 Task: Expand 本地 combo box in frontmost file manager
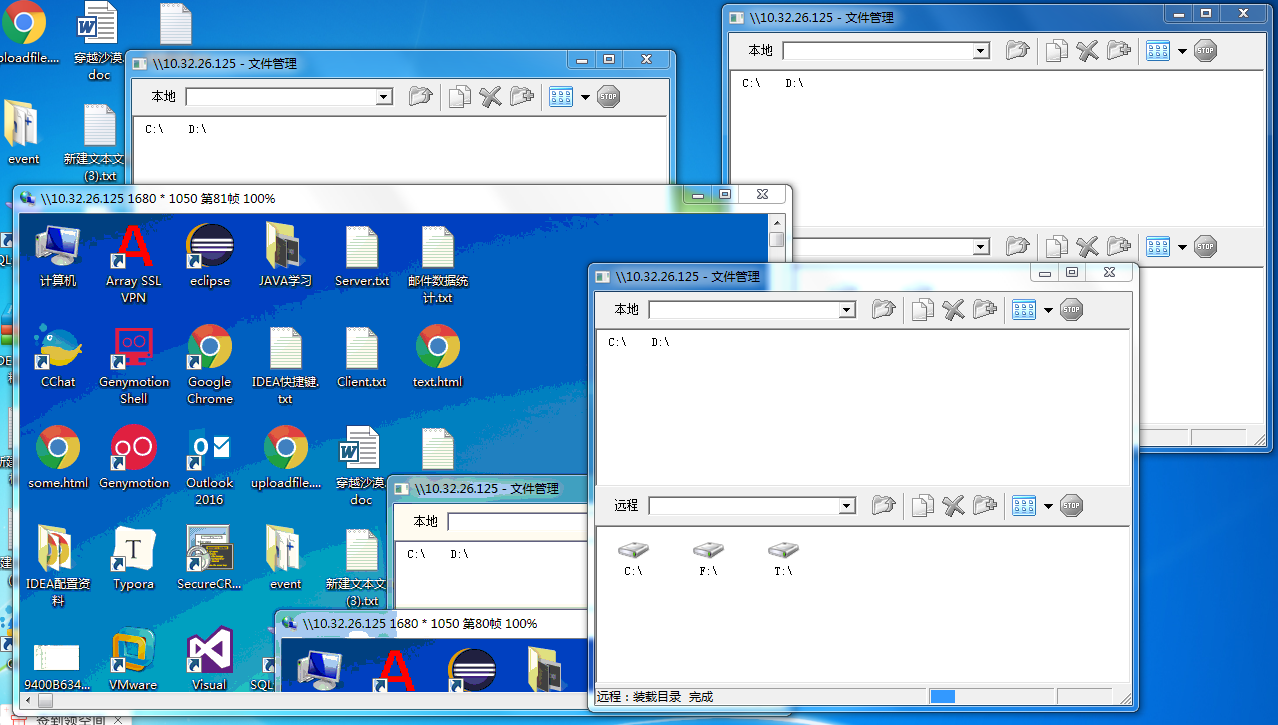[x=847, y=310]
